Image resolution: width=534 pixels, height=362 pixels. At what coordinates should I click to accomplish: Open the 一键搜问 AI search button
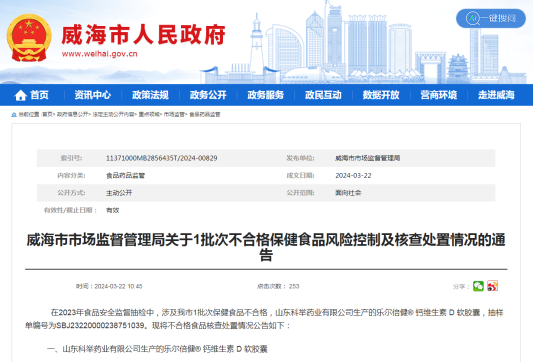point(491,18)
